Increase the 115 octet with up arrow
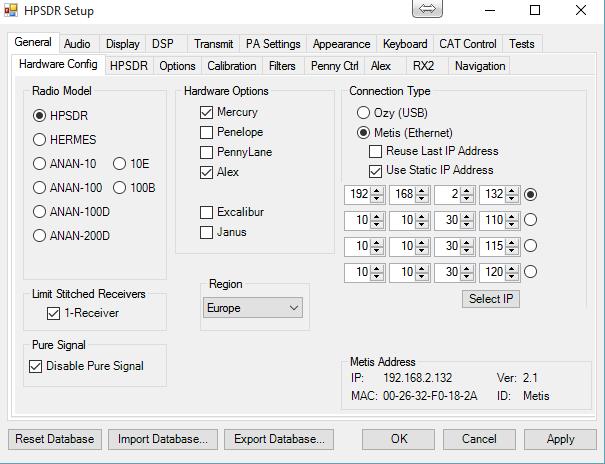This screenshot has width=605, height=464. [x=512, y=242]
